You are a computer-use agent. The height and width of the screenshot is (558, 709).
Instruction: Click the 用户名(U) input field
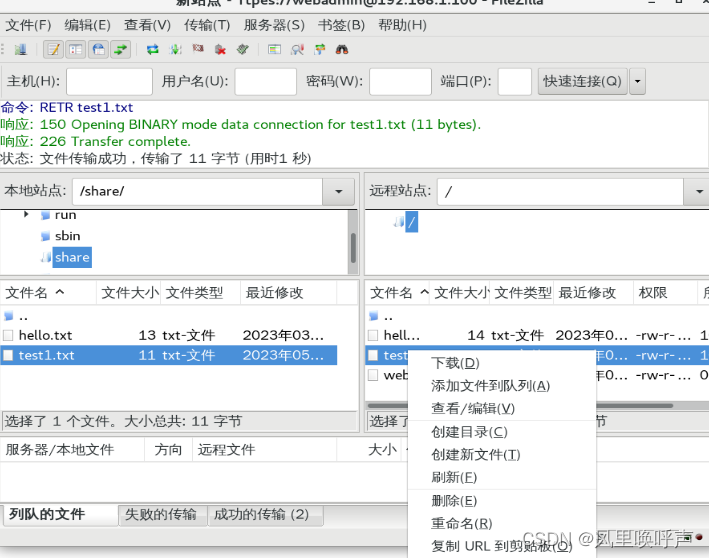[x=265, y=81]
